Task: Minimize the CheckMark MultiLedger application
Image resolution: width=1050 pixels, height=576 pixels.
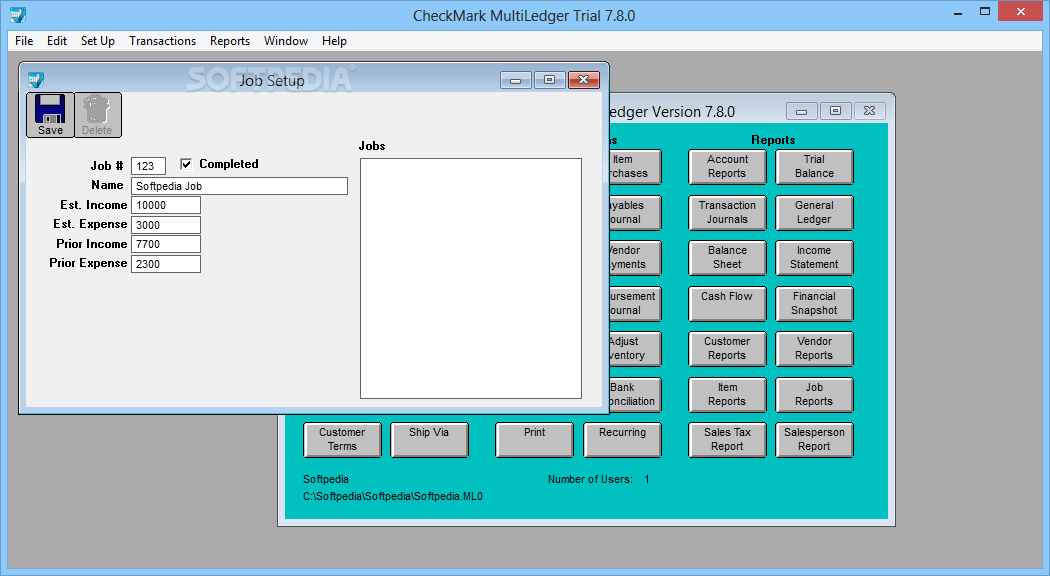Action: click(958, 12)
